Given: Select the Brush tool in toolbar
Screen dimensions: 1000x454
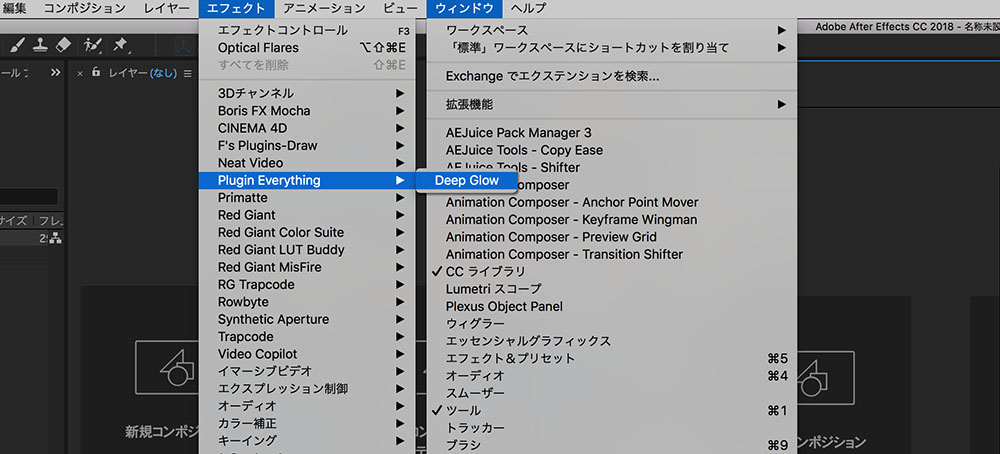Looking at the screenshot, I should pos(17,45).
